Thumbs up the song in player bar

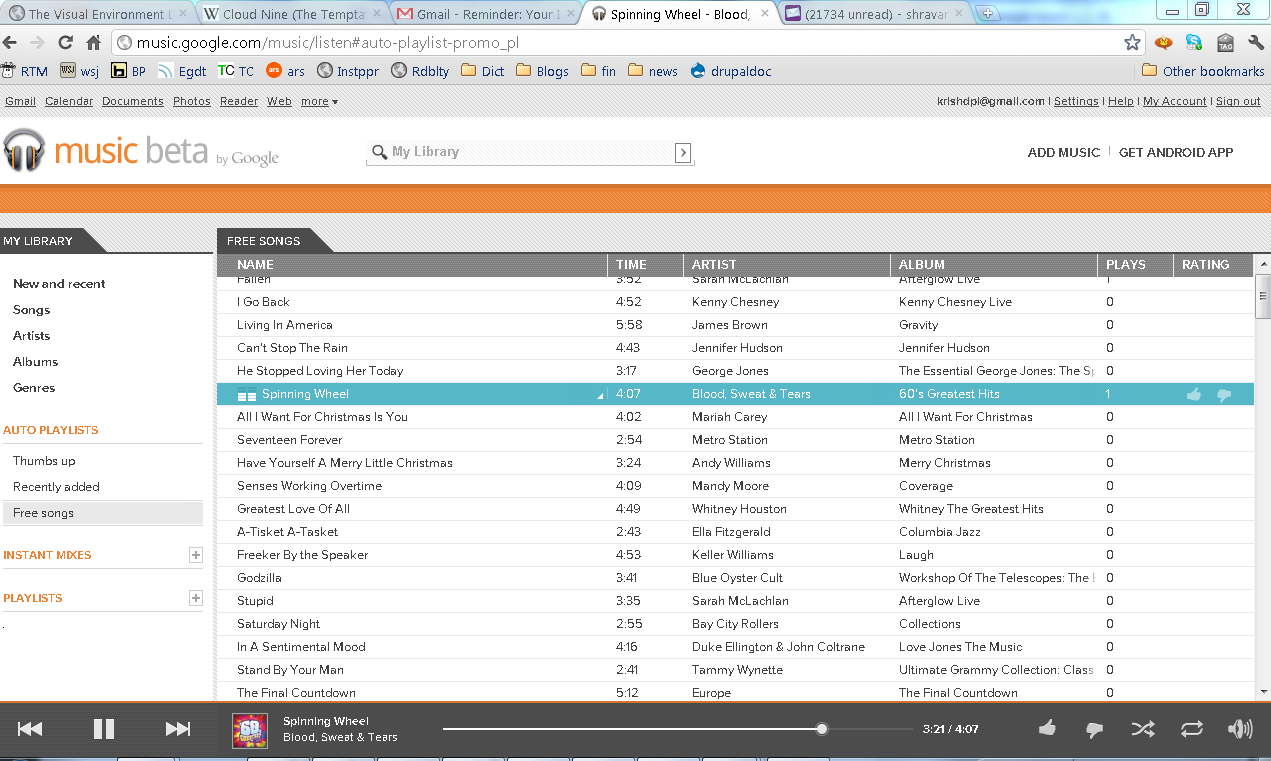coord(1047,728)
